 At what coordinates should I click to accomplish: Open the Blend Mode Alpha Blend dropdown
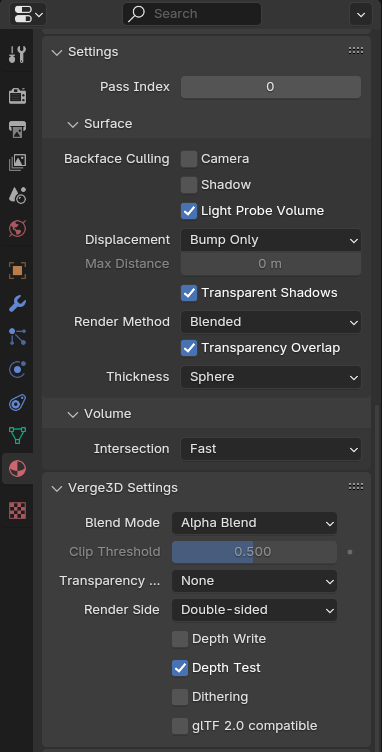tap(254, 523)
